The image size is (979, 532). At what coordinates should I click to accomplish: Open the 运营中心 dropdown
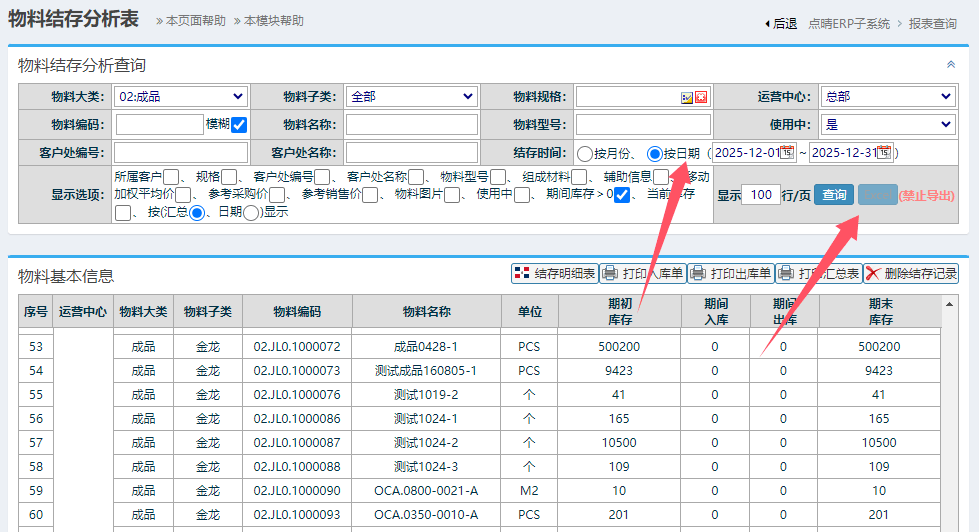click(887, 97)
